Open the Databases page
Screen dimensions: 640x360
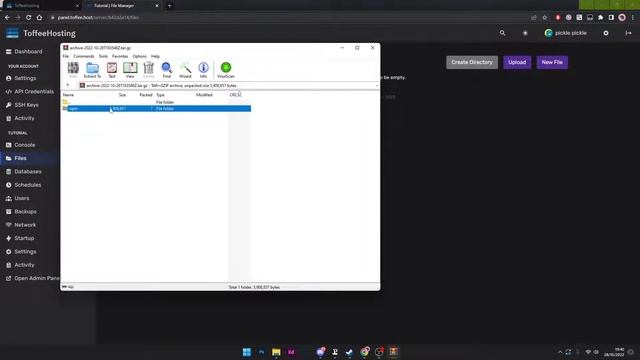coord(24,172)
